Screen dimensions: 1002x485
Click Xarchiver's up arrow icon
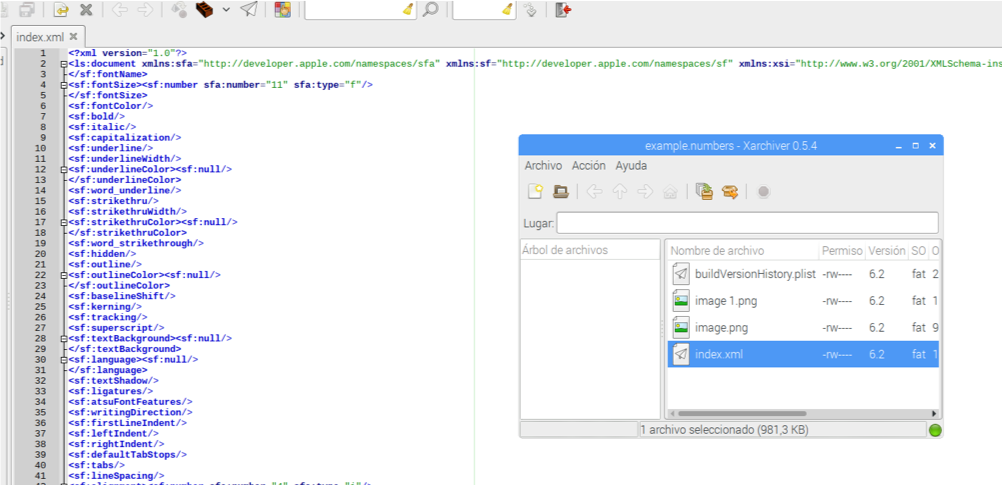pos(619,192)
